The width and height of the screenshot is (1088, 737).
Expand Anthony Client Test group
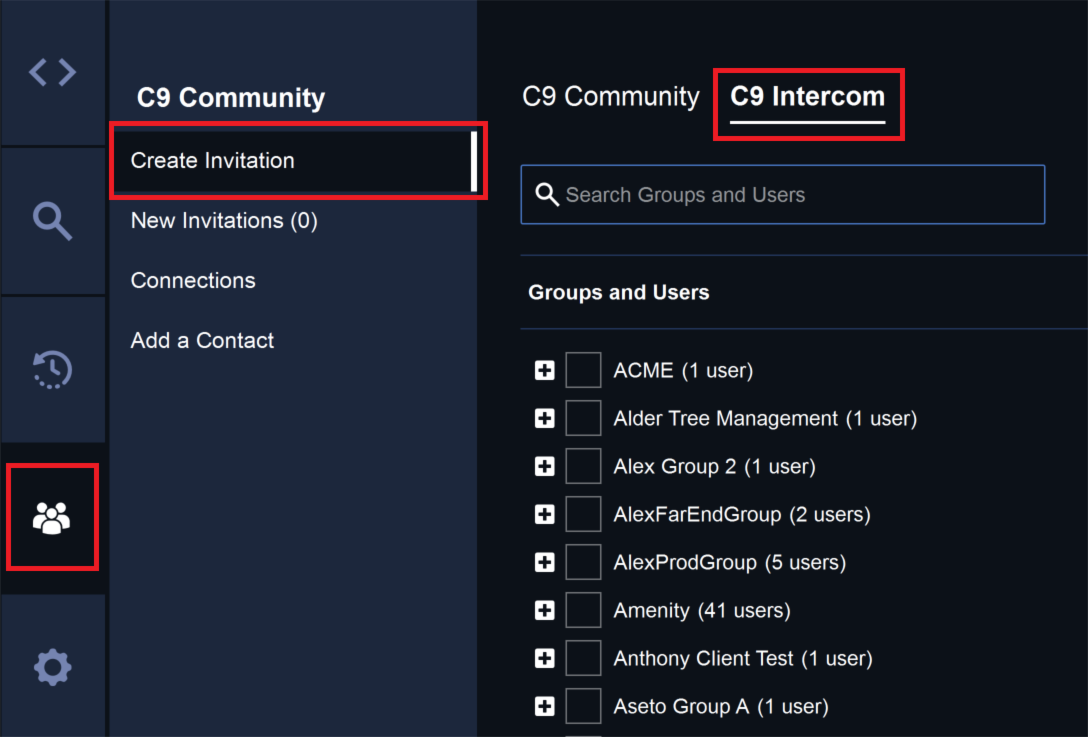tap(545, 658)
